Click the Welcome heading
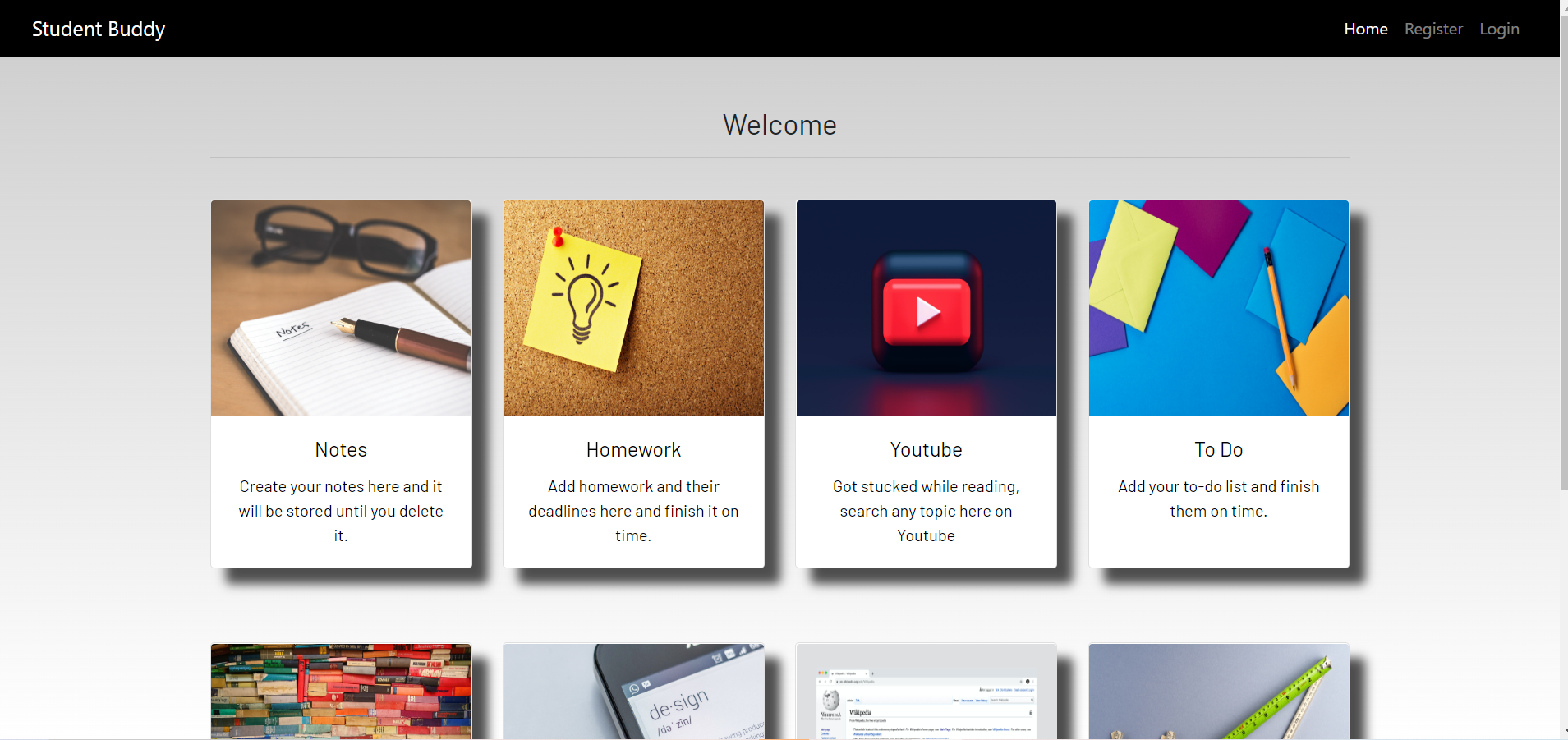This screenshot has height=740, width=1568. [x=779, y=125]
